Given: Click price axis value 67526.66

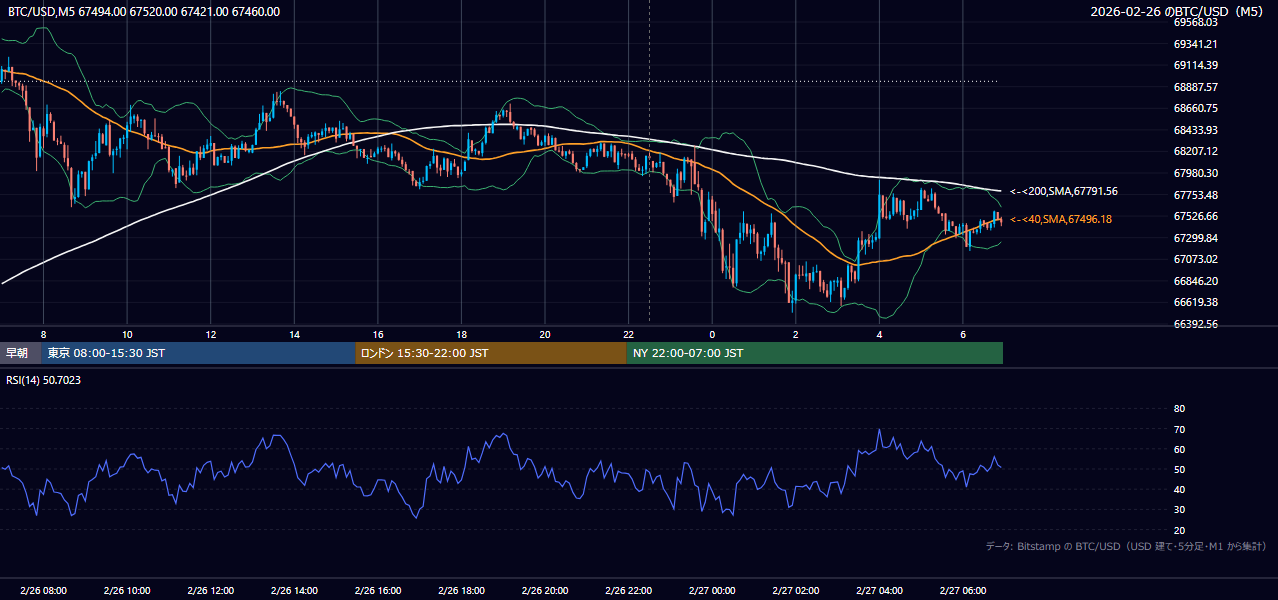Looking at the screenshot, I should coord(1195,216).
